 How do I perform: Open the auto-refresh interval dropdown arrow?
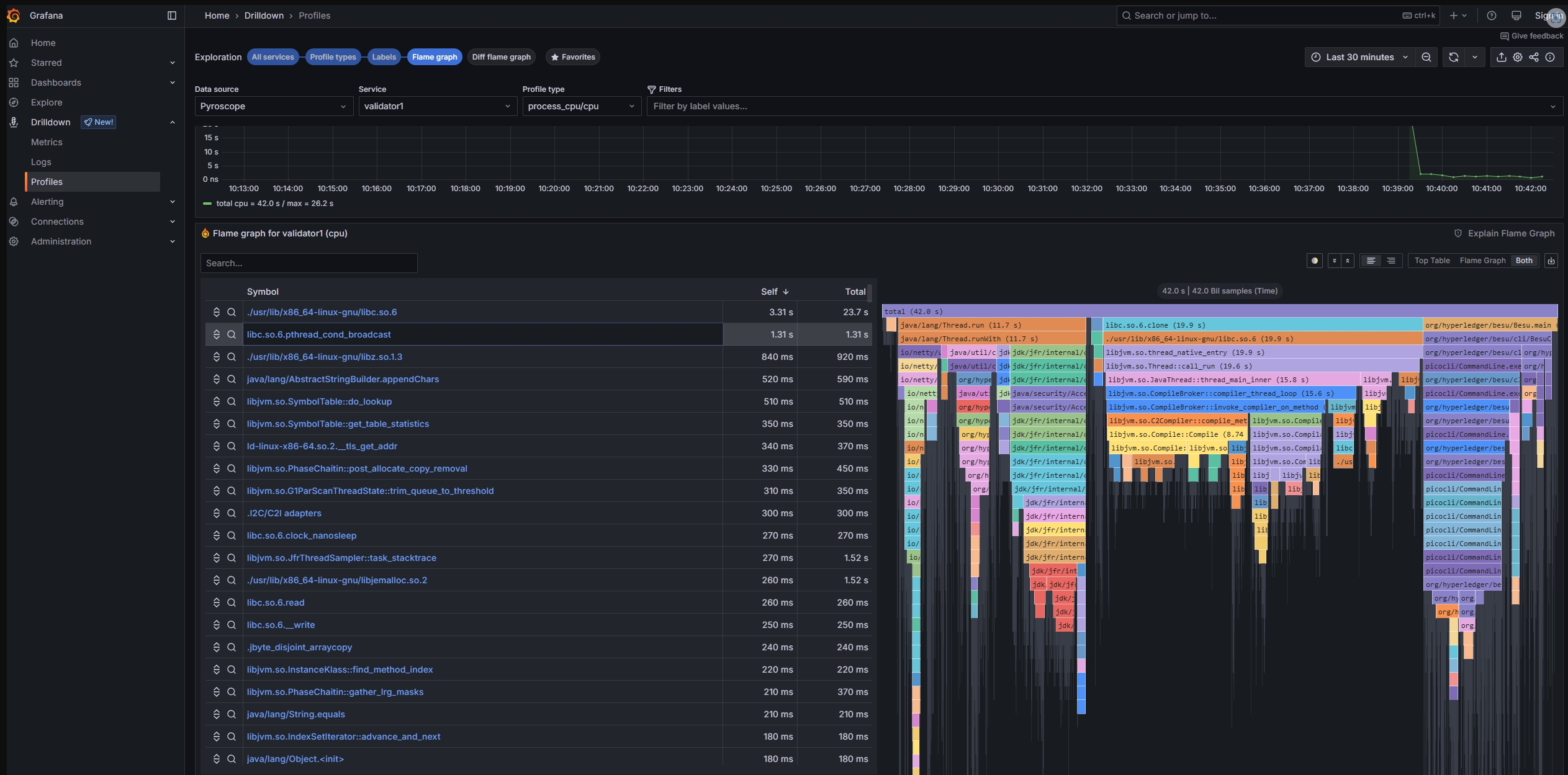pyautogui.click(x=1475, y=57)
